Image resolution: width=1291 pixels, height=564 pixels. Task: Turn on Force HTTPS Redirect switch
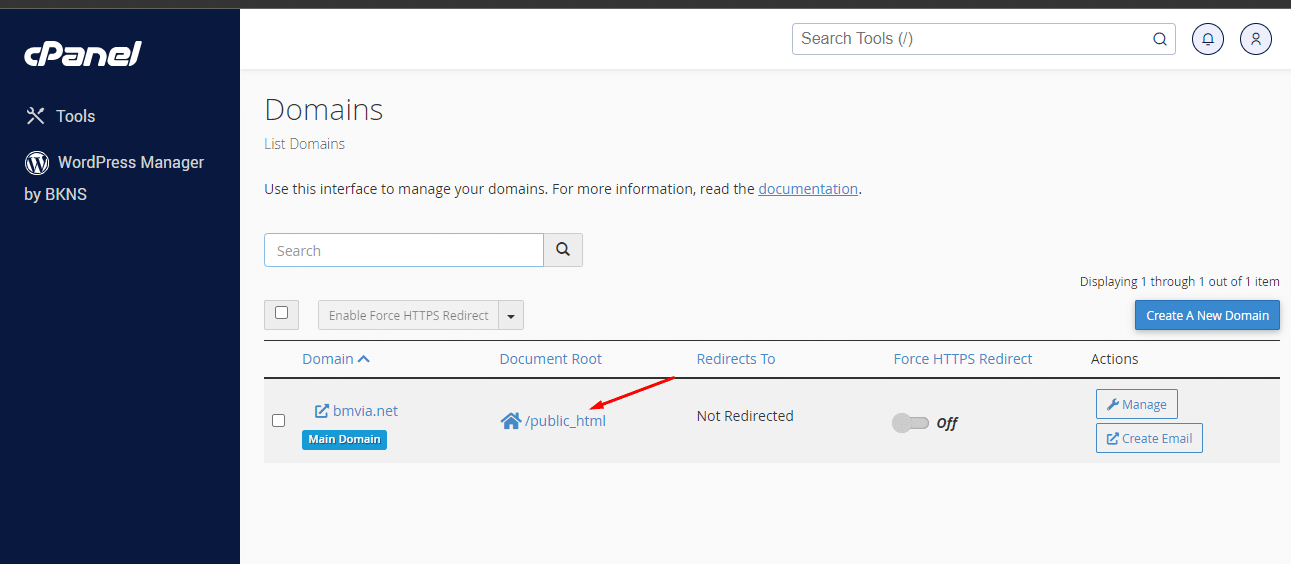tap(910, 423)
